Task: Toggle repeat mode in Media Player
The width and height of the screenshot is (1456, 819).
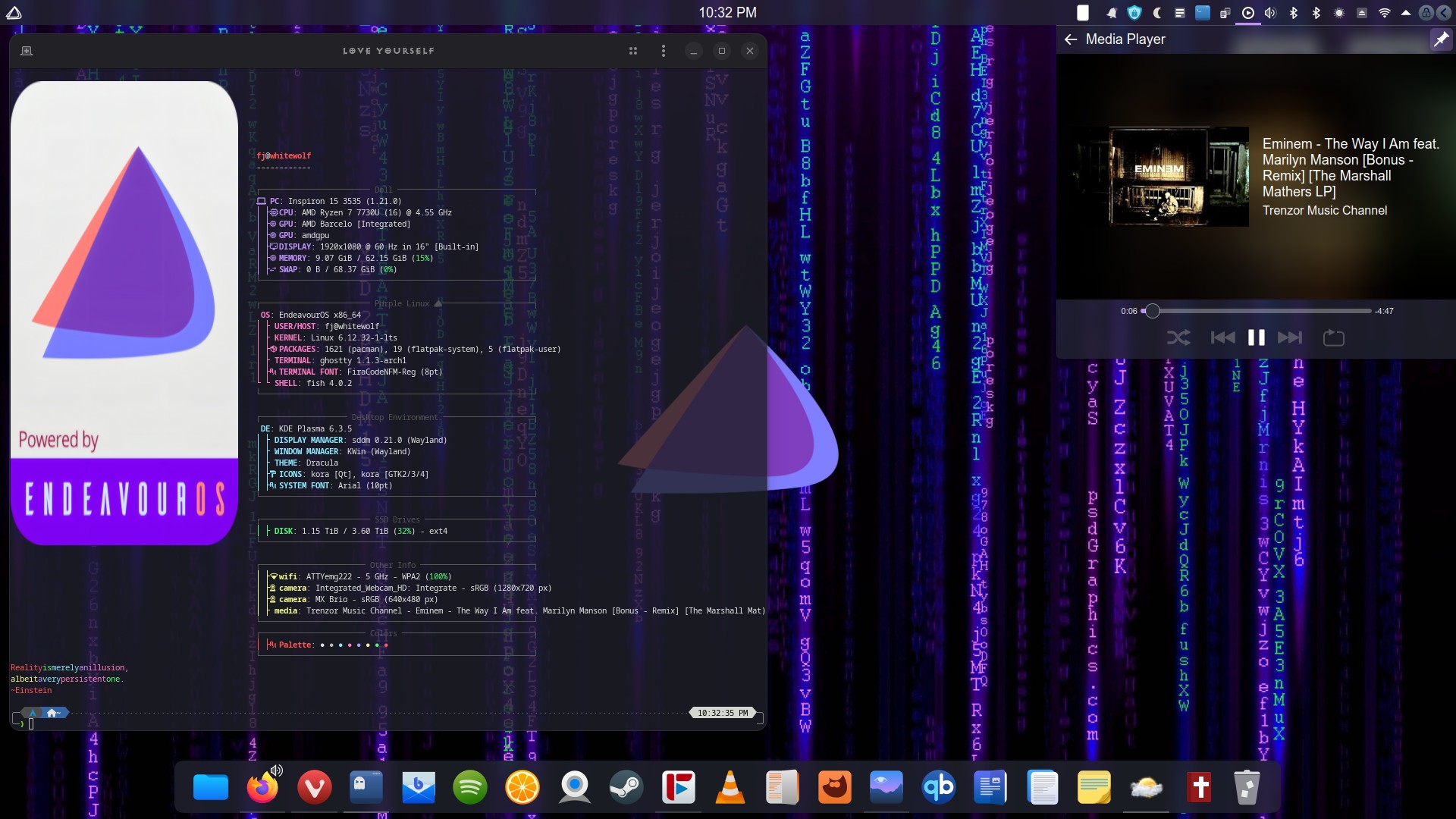Action: [x=1334, y=337]
